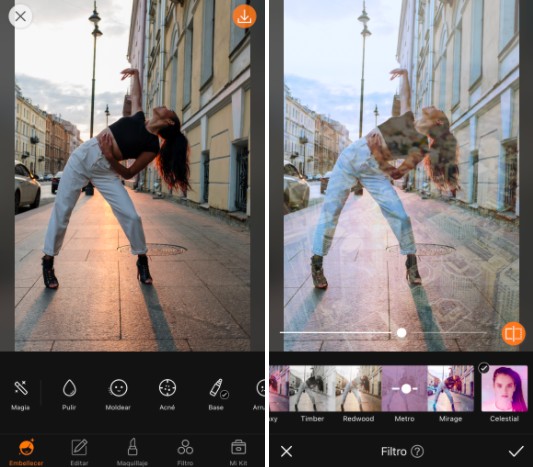Open the Mi Kit tab

tap(238, 452)
